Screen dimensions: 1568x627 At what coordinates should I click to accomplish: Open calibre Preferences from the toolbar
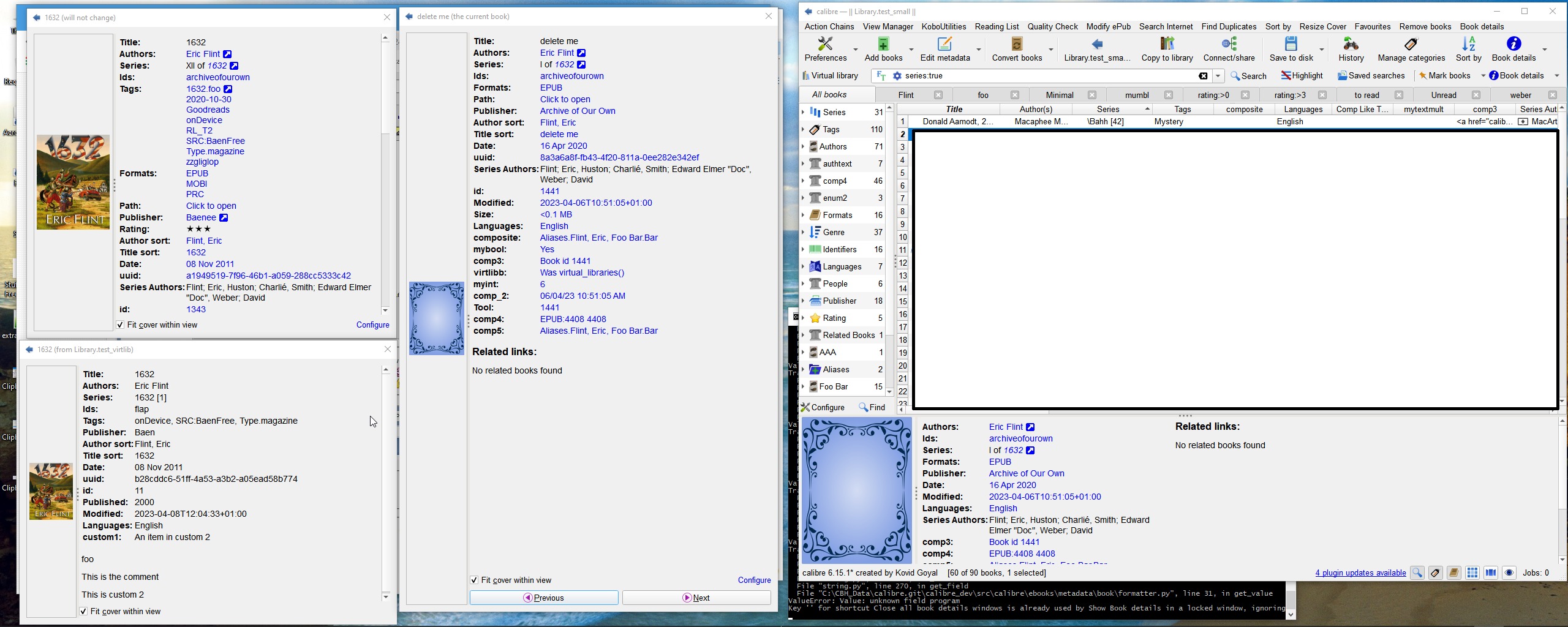point(825,48)
